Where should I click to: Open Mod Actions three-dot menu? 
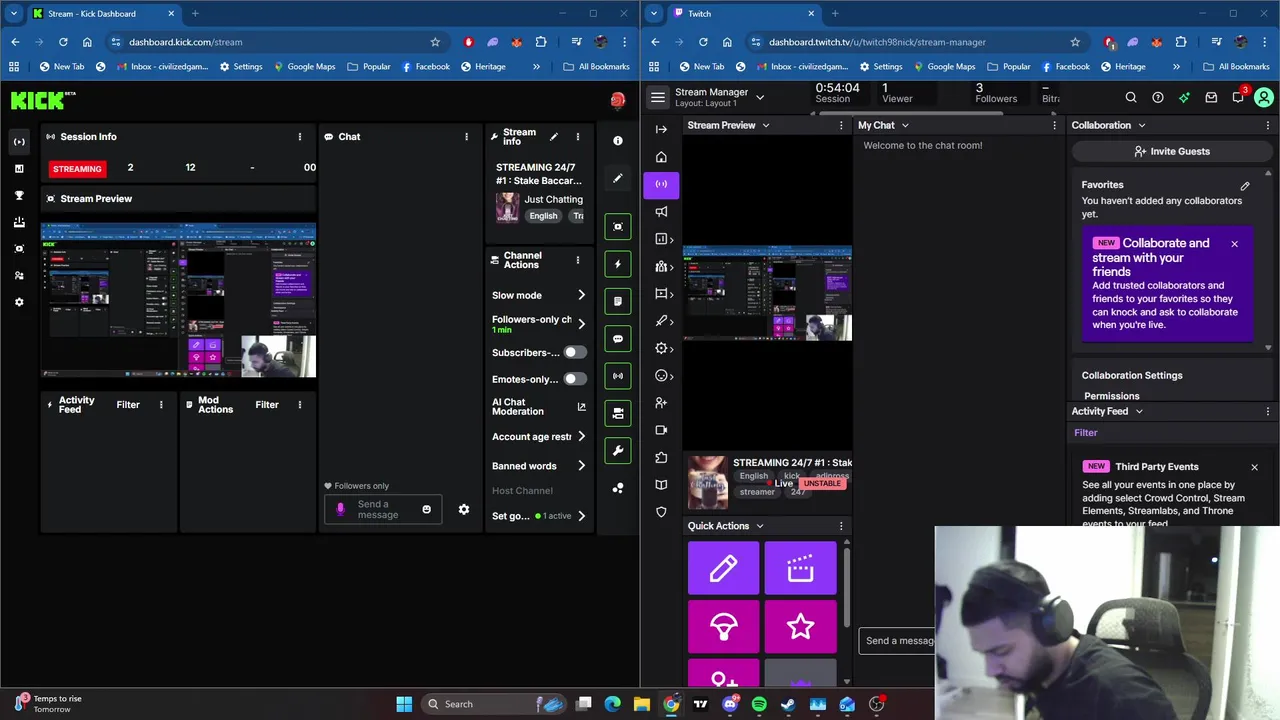300,405
